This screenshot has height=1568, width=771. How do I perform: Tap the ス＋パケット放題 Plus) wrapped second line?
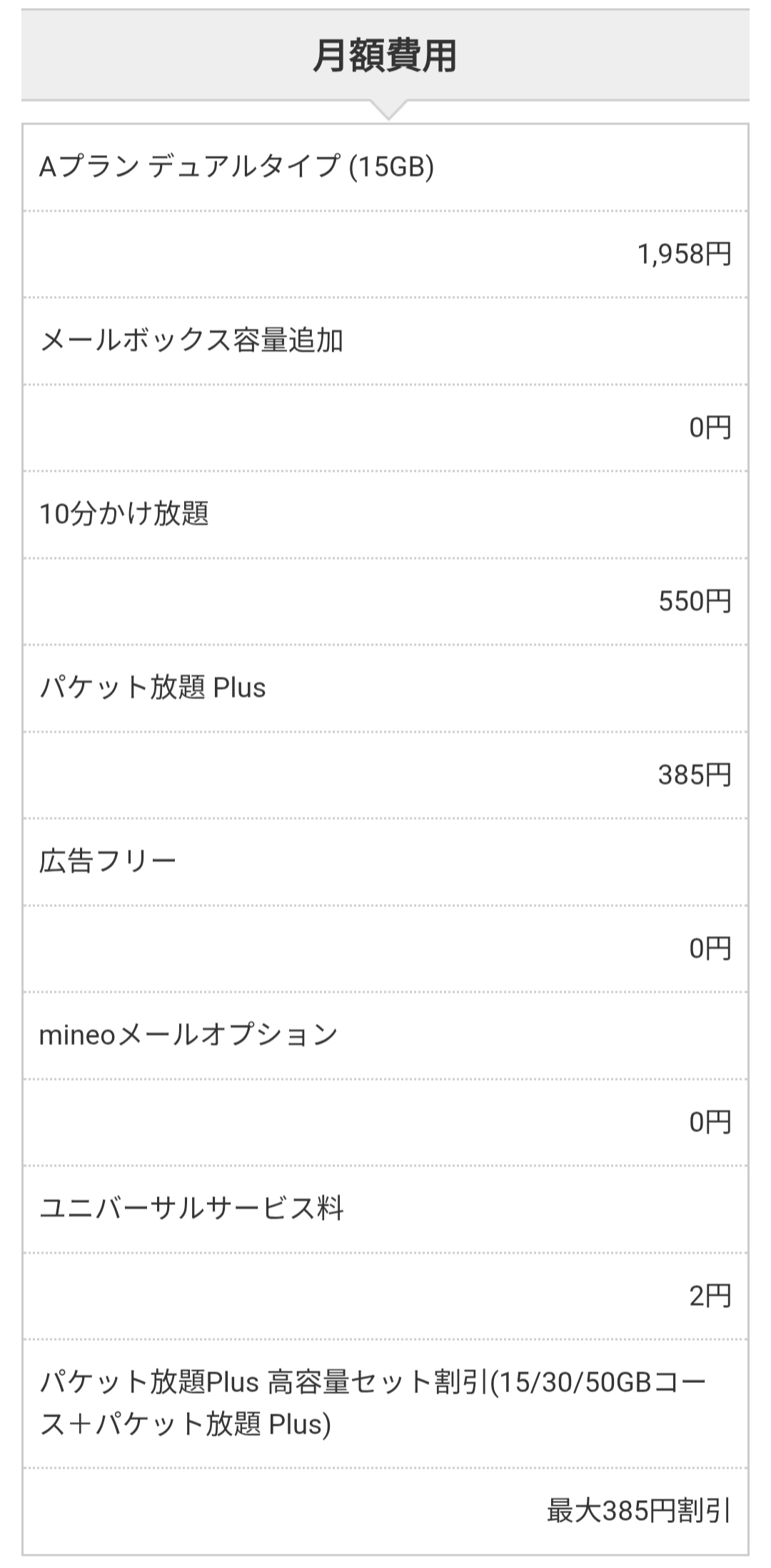click(186, 1424)
